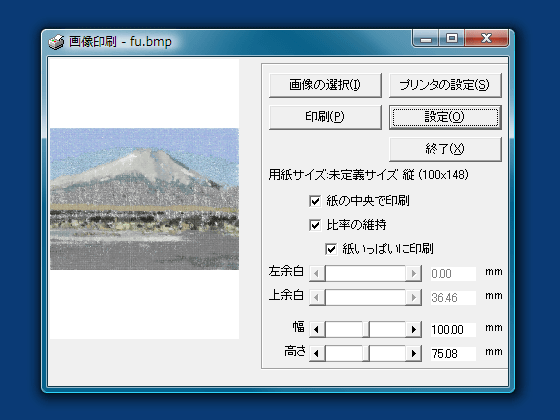Image resolution: width=560 pixels, height=420 pixels.
Task: Open the 設定(O) settings button
Action: (445, 117)
